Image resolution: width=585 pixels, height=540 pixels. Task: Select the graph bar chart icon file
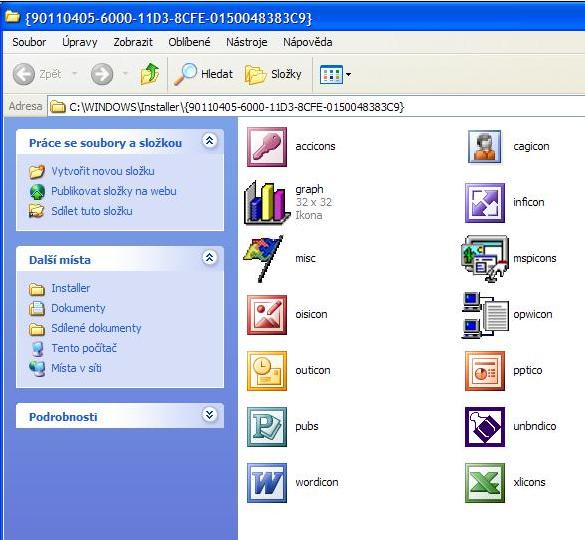[266, 202]
